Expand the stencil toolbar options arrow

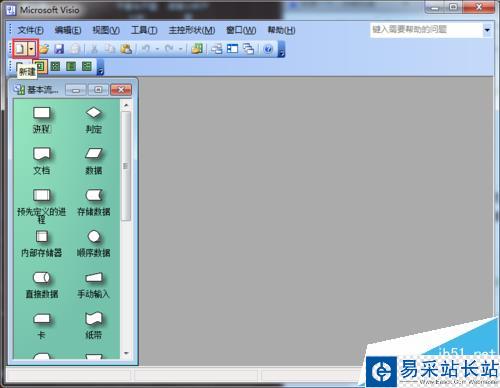(x=100, y=67)
